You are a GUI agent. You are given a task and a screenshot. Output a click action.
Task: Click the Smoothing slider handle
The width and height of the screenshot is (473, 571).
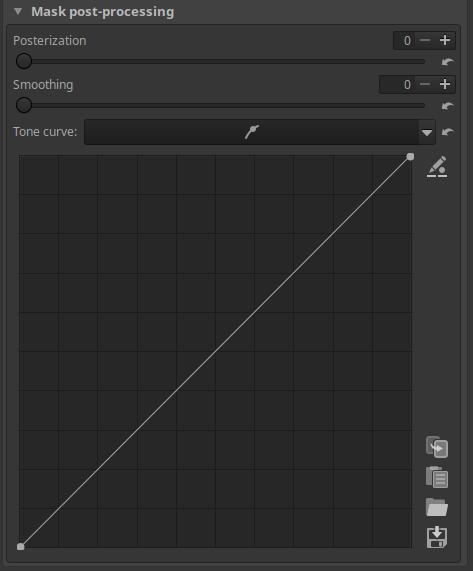(x=24, y=105)
